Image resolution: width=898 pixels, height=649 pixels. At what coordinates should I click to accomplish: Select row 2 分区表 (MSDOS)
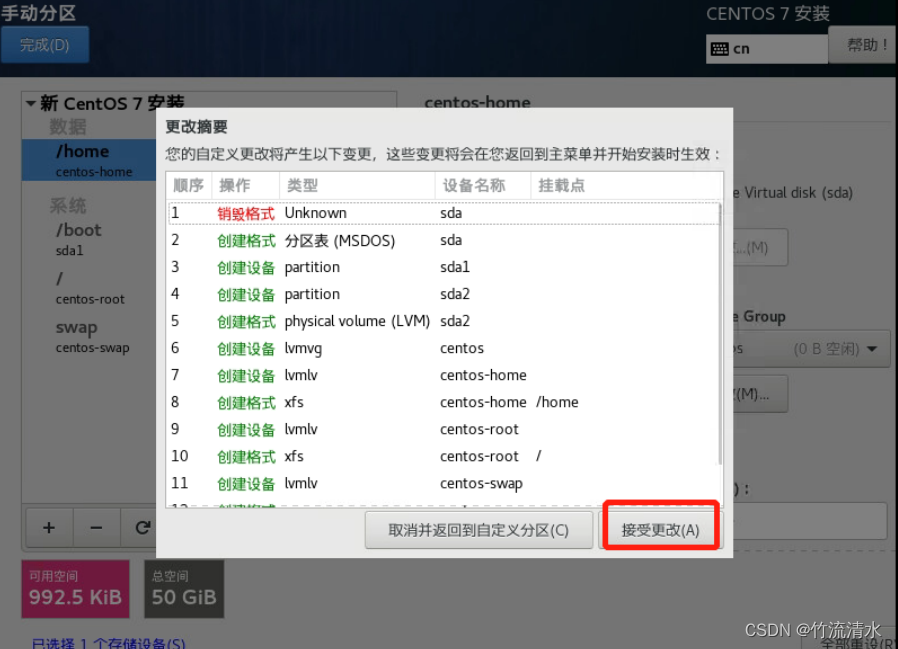click(x=443, y=240)
